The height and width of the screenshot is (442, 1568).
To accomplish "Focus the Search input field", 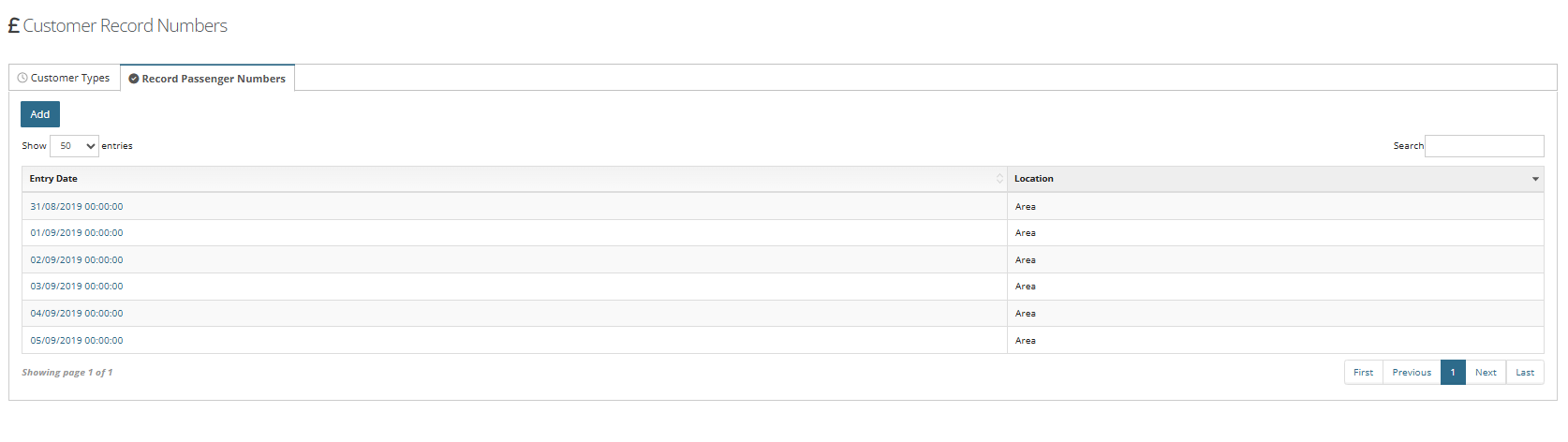I will coord(1484,146).
